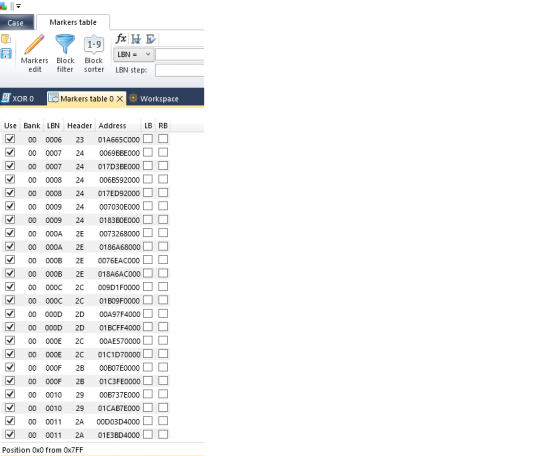Viewport: 550px width, 456px height.
Task: Check LB box for address 007030E000
Action: coord(148,206)
